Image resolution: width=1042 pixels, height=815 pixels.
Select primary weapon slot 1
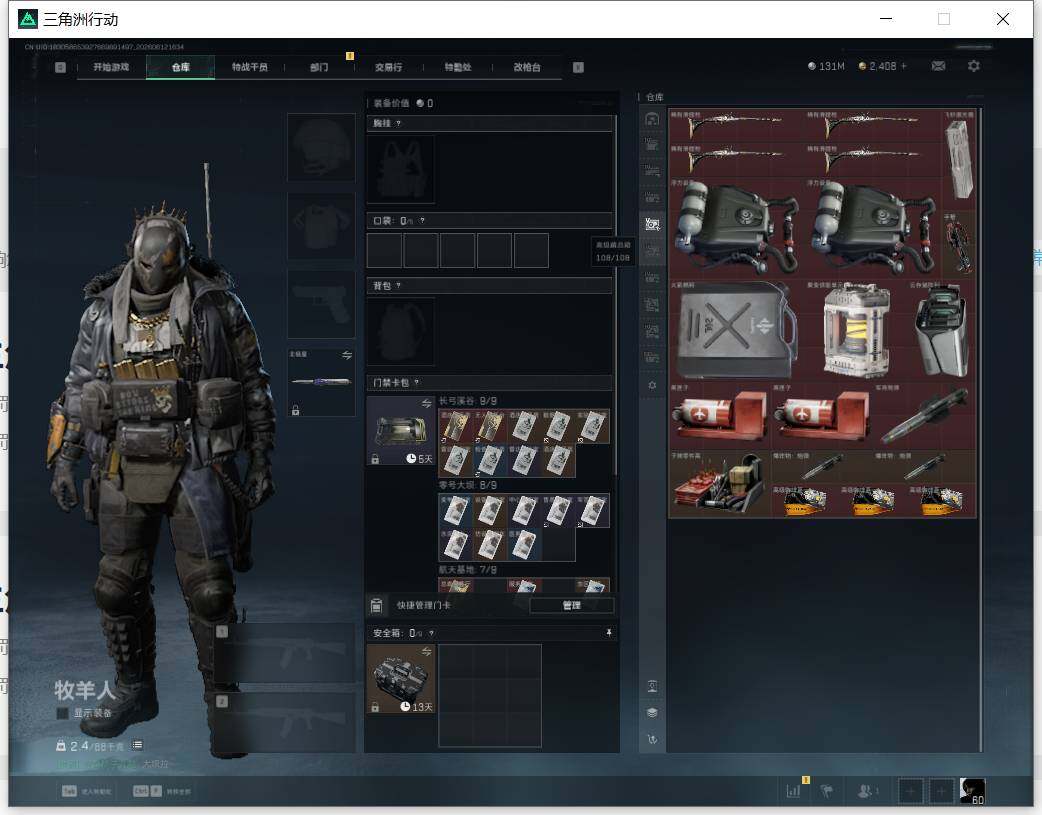point(284,654)
